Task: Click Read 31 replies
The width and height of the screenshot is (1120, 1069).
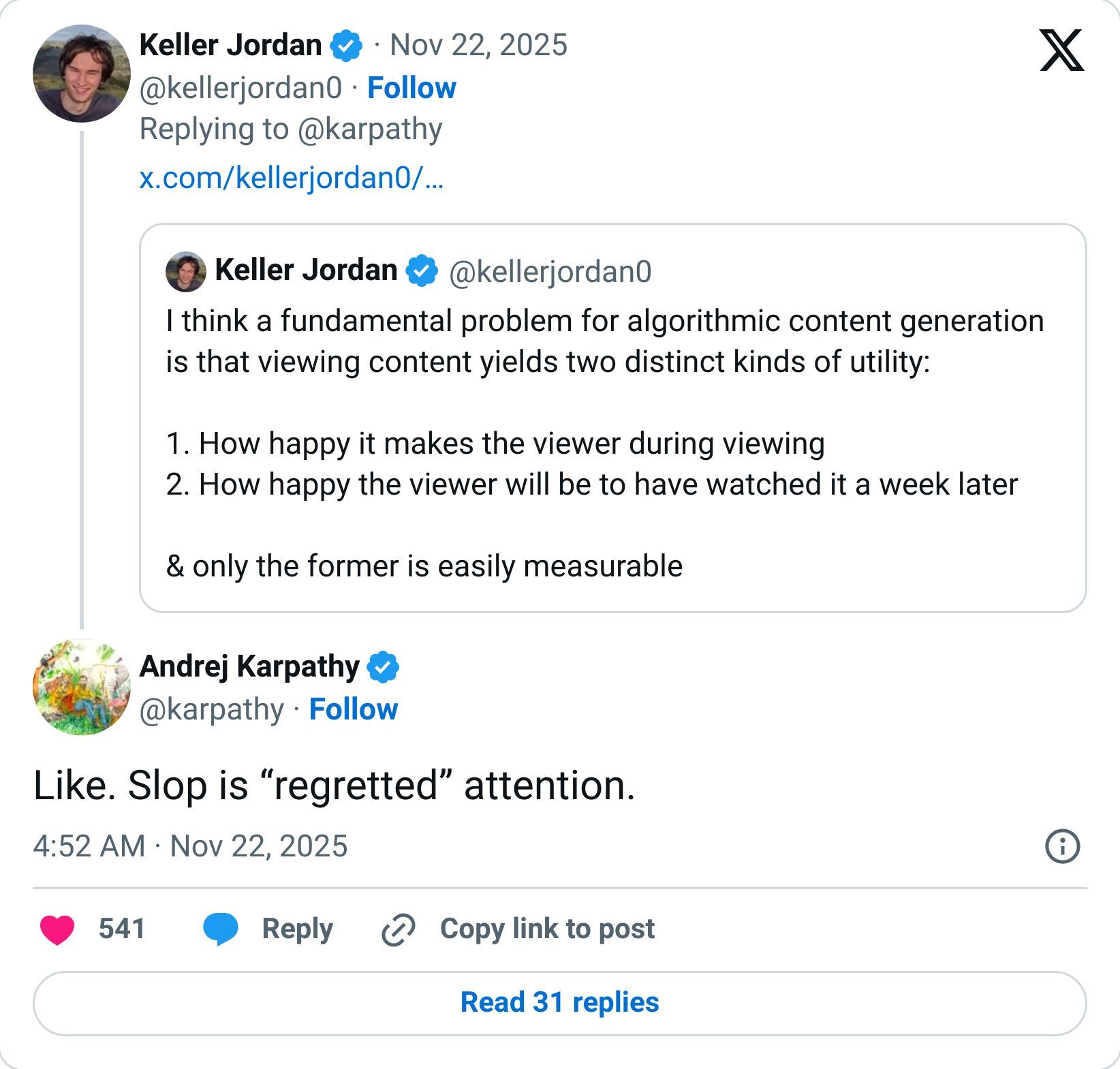Action: 559,1003
